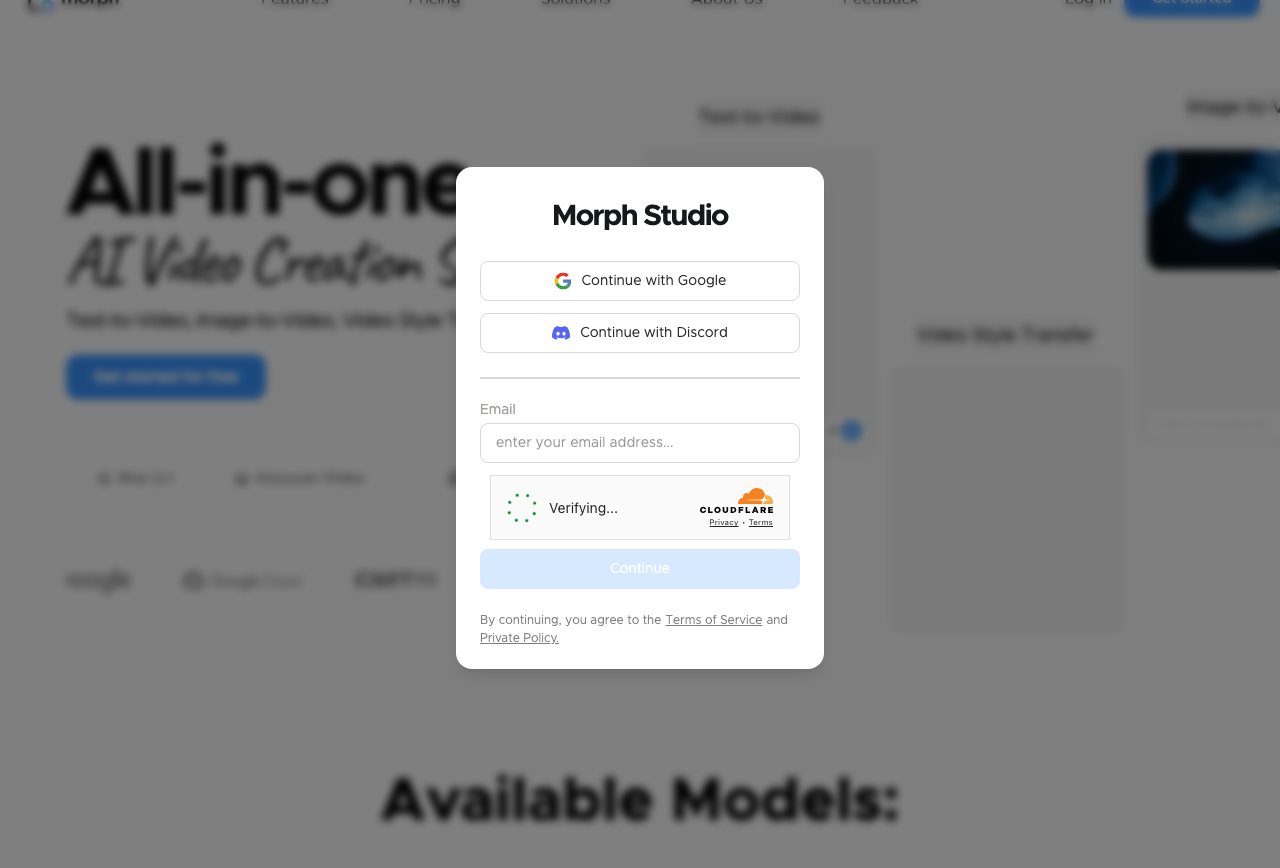
Task: Sign in using Continue with Google
Action: point(640,281)
